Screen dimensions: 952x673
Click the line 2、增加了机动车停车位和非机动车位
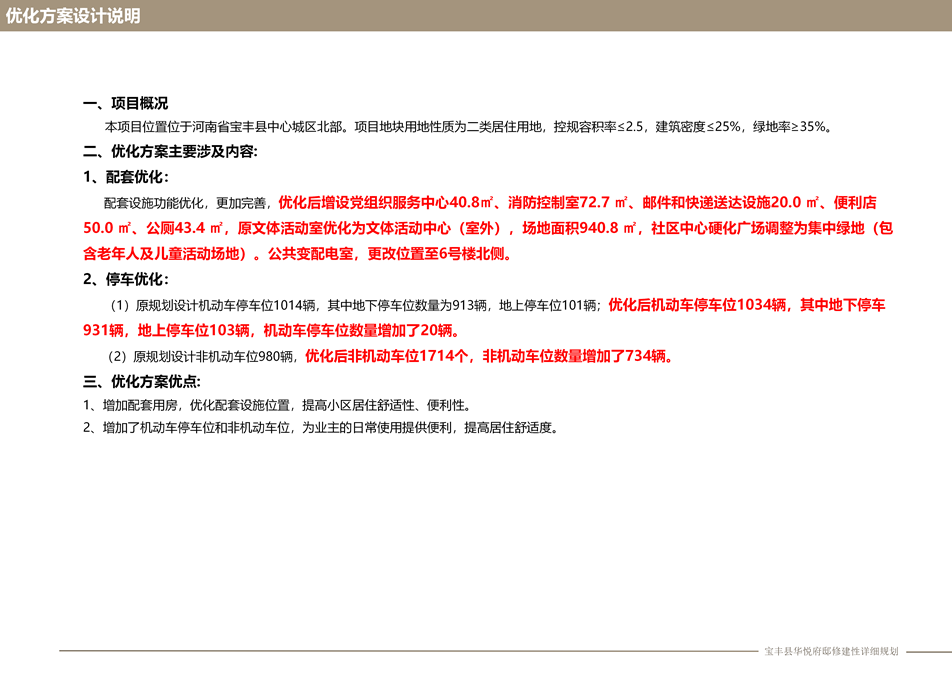pyautogui.click(x=321, y=428)
